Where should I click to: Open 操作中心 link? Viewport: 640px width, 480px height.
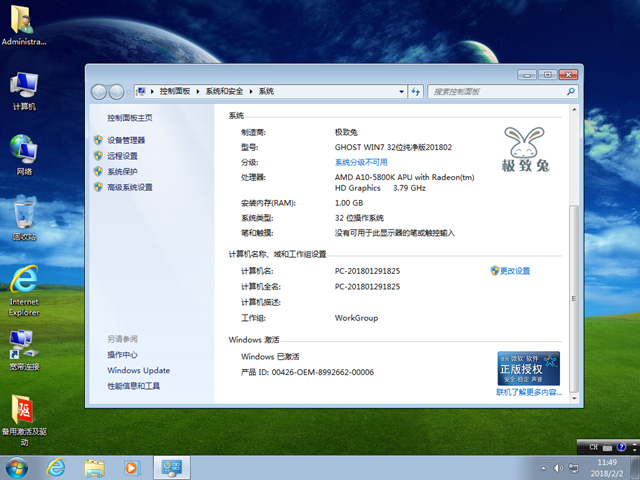[122, 355]
